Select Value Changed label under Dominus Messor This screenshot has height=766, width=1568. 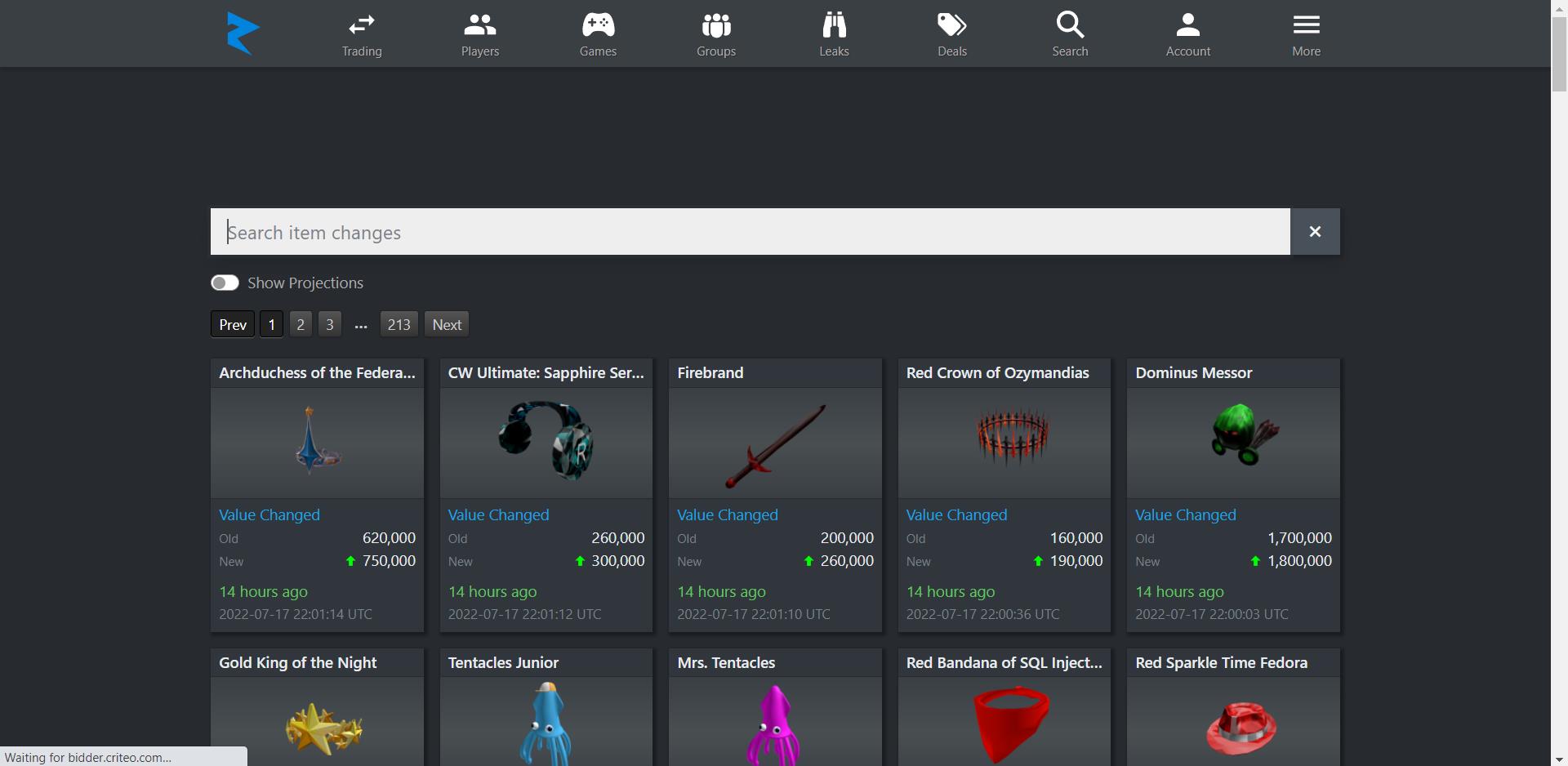[1186, 514]
